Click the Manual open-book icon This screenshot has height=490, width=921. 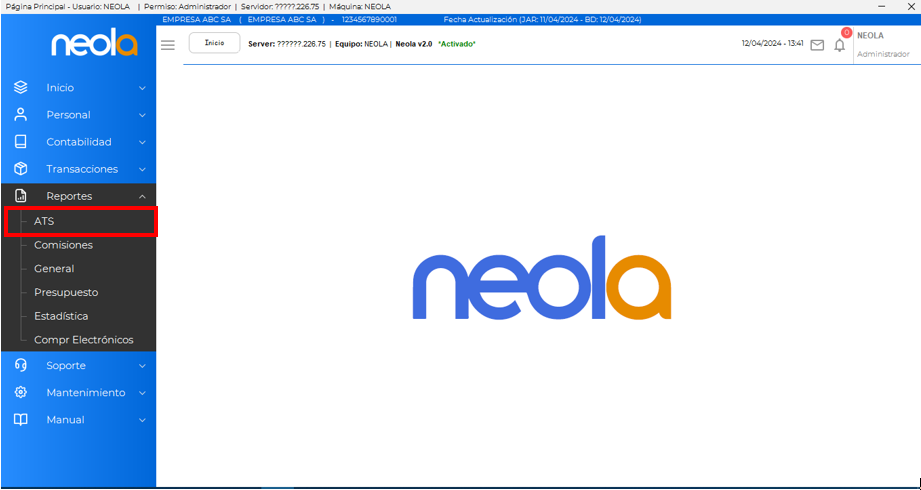point(20,420)
